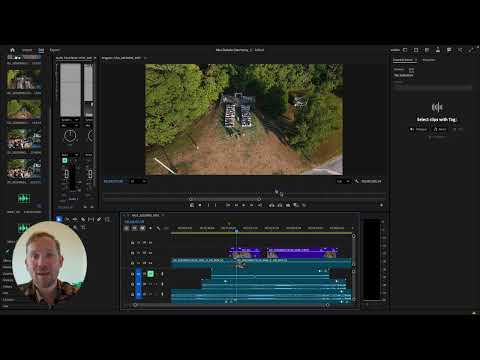Toggle full screen video icon top right
480x360 pixels.
tap(471, 50)
